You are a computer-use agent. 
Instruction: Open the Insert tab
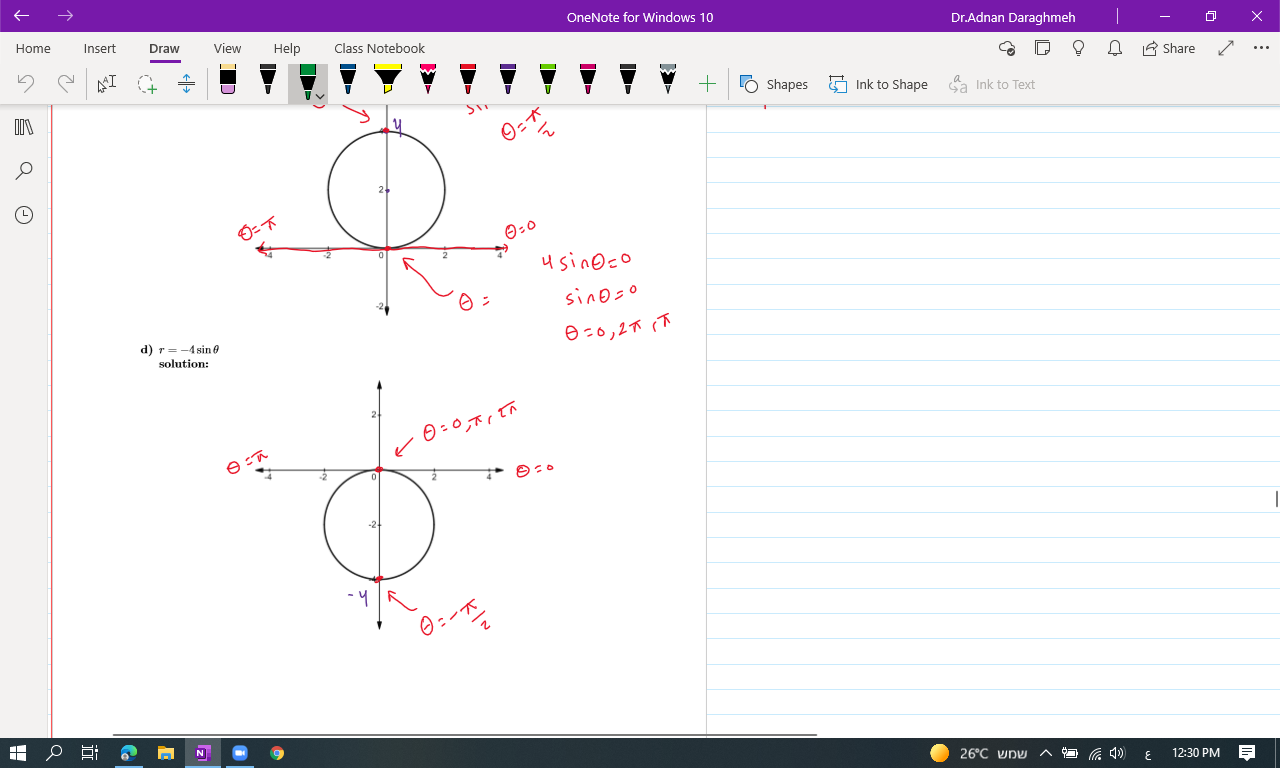[x=99, y=48]
